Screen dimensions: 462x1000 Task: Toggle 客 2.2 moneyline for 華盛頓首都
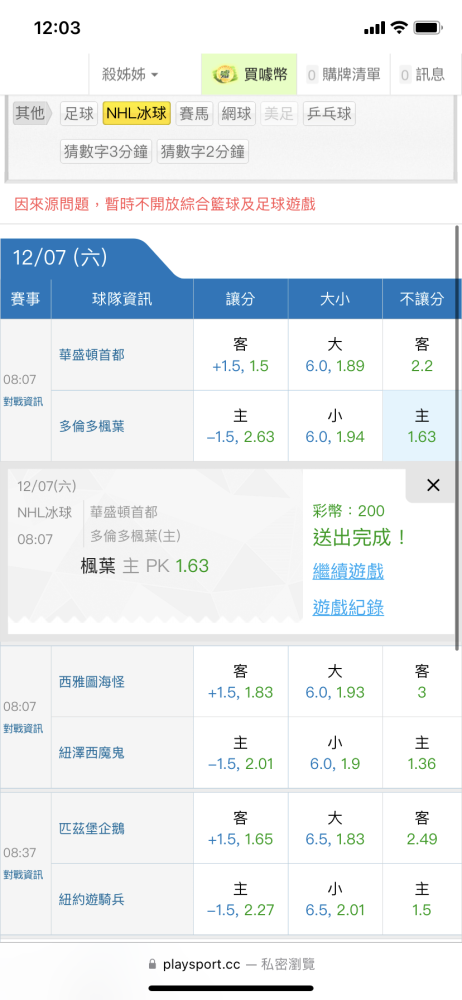(x=422, y=355)
